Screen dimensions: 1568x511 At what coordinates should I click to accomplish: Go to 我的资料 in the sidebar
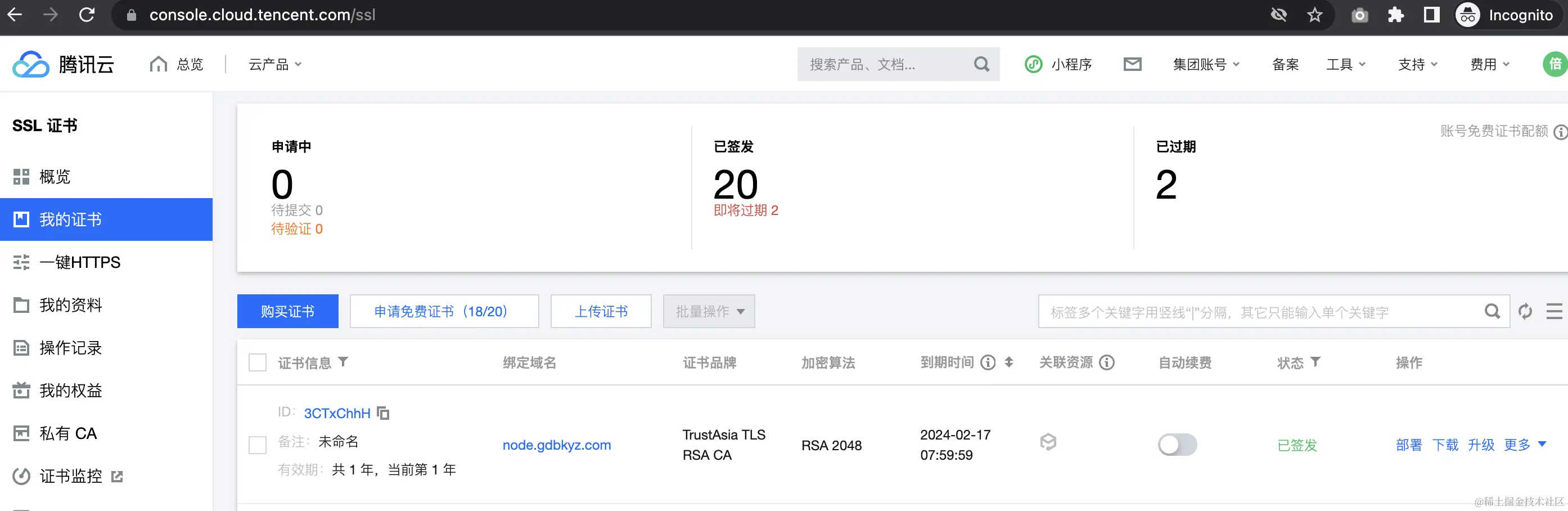coord(106,304)
